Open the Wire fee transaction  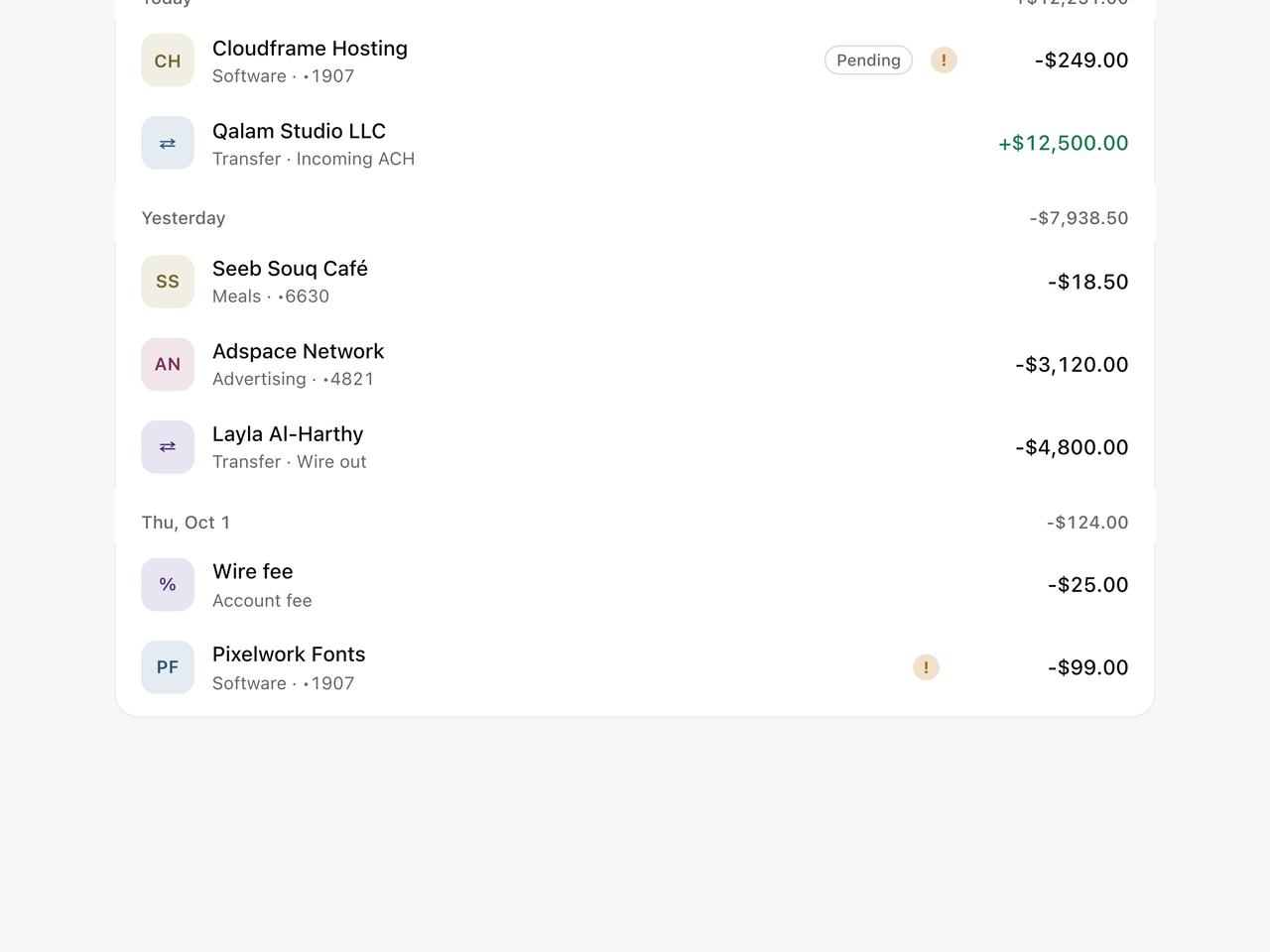(x=635, y=585)
